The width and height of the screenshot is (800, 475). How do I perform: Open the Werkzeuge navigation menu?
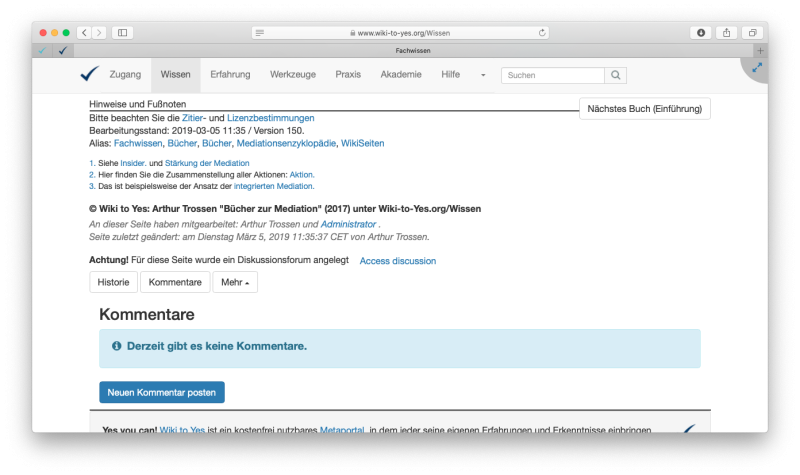293,75
